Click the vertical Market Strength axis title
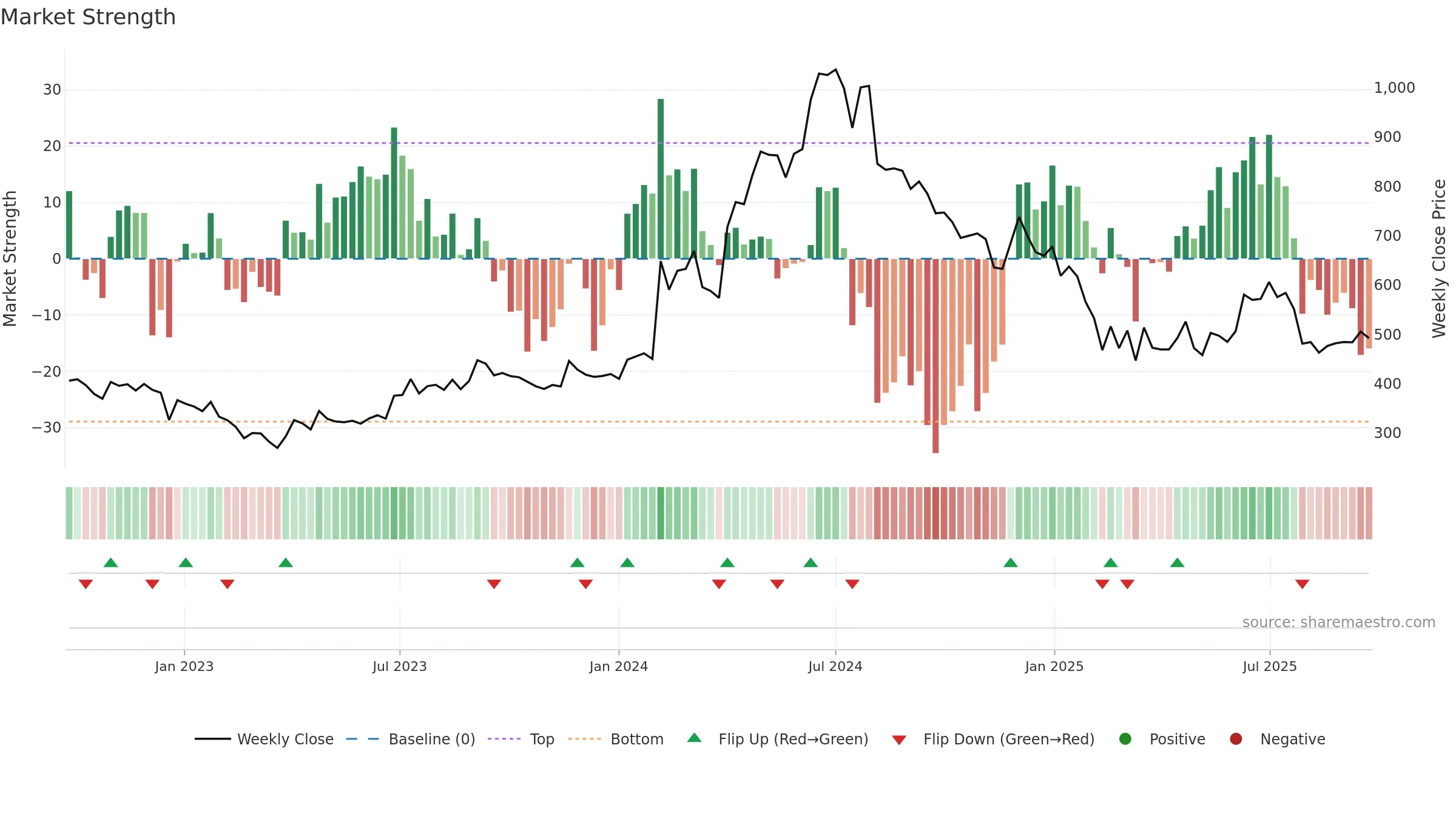This screenshot has height=819, width=1456. coord(10,258)
